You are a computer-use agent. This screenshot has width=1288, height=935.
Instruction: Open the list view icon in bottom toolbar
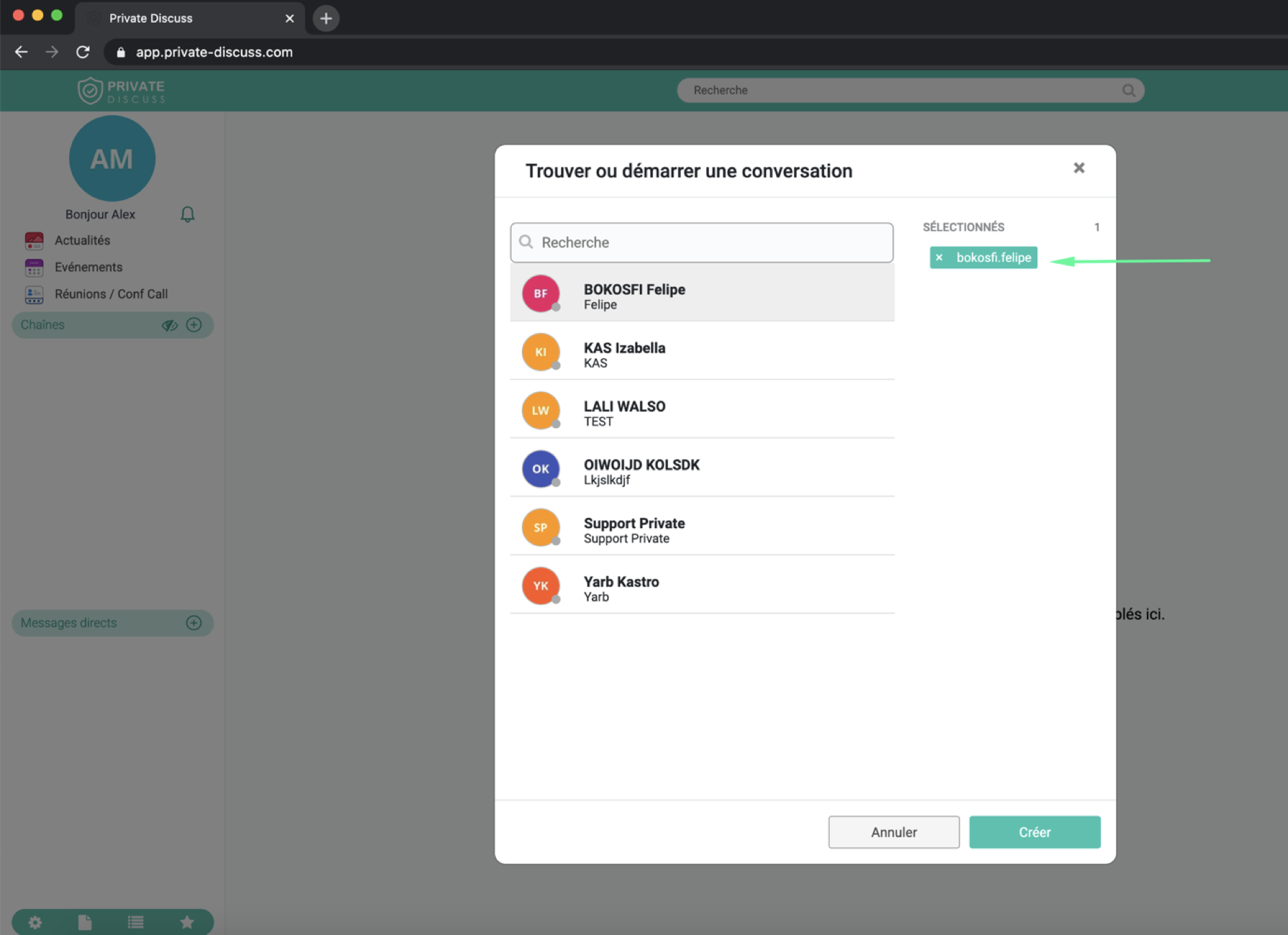pos(136,922)
